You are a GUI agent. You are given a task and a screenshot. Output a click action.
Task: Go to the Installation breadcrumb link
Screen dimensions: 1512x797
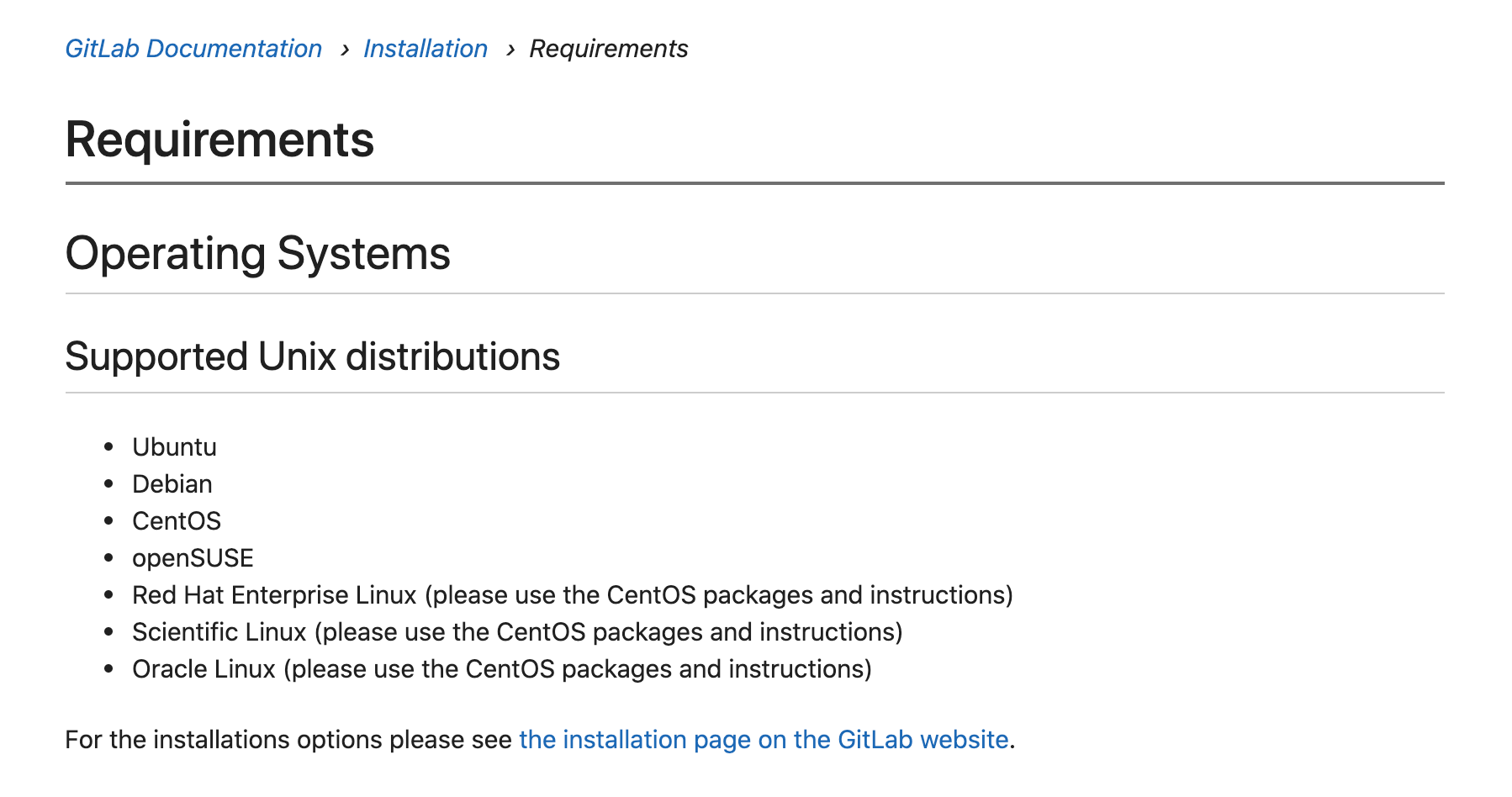tap(426, 49)
